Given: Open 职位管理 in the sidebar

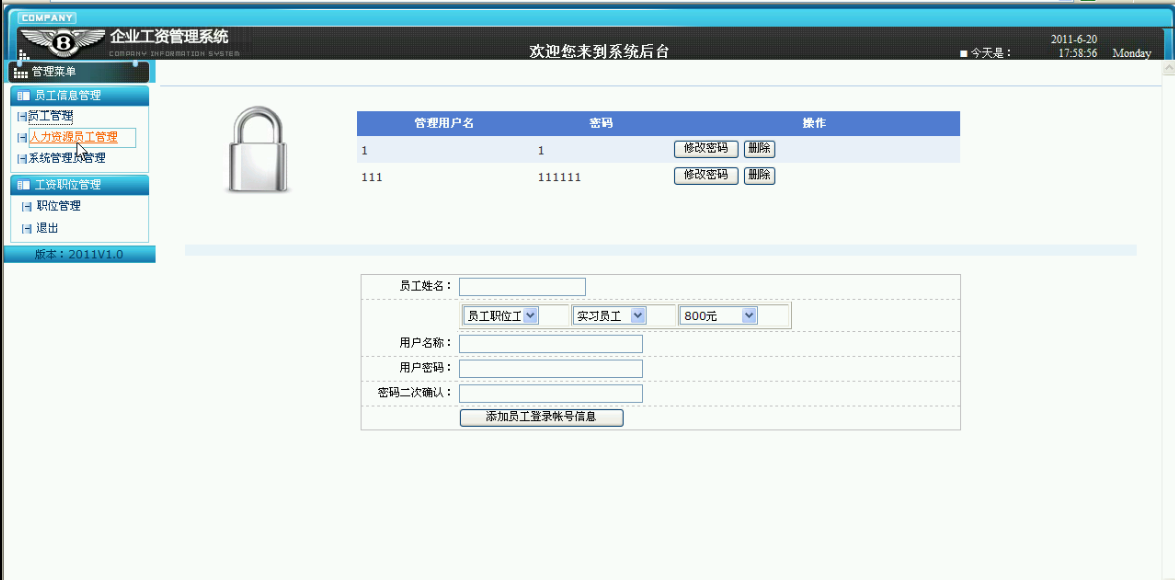Looking at the screenshot, I should [58, 206].
